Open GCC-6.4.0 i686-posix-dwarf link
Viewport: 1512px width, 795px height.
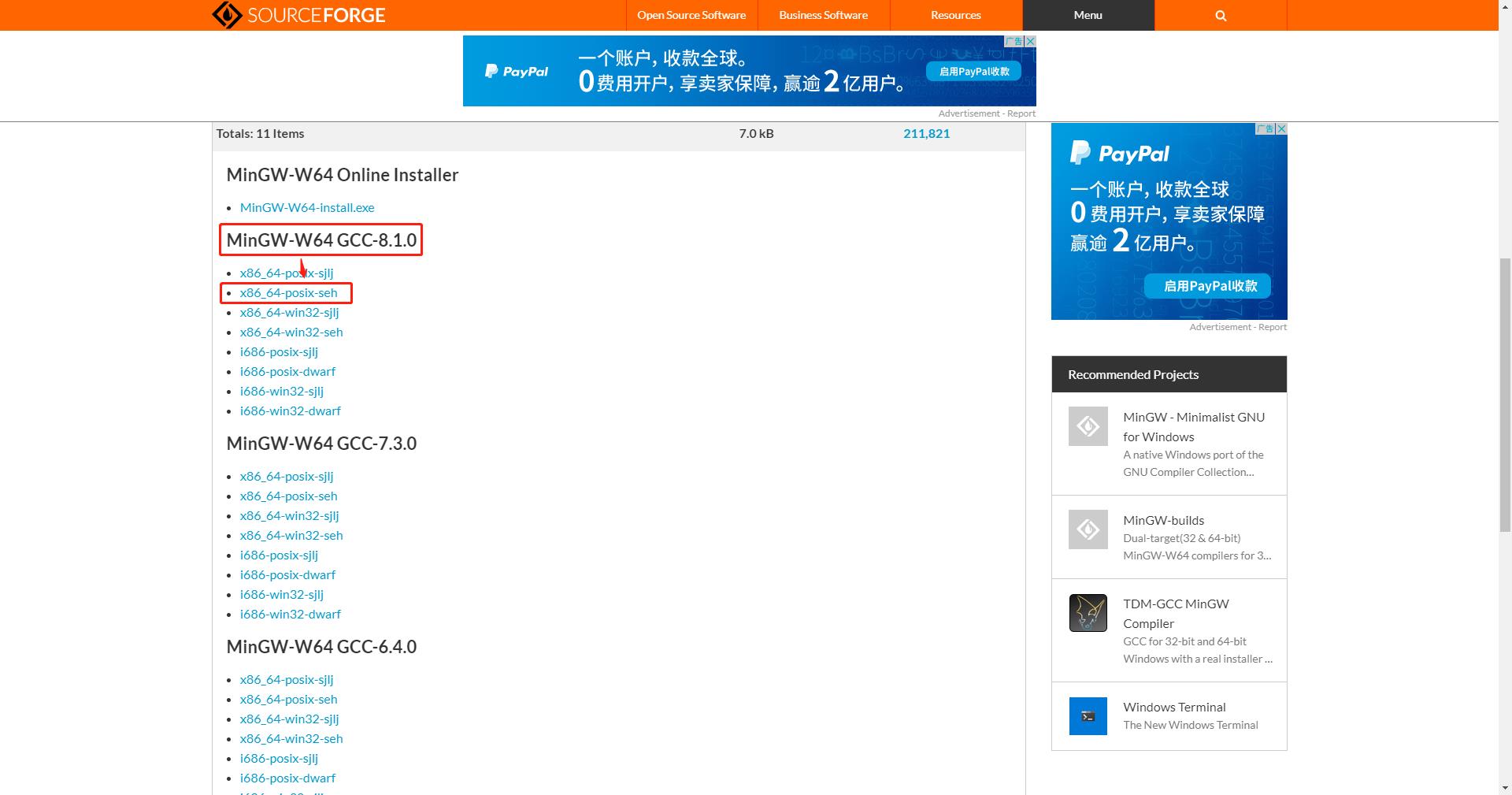pos(287,778)
